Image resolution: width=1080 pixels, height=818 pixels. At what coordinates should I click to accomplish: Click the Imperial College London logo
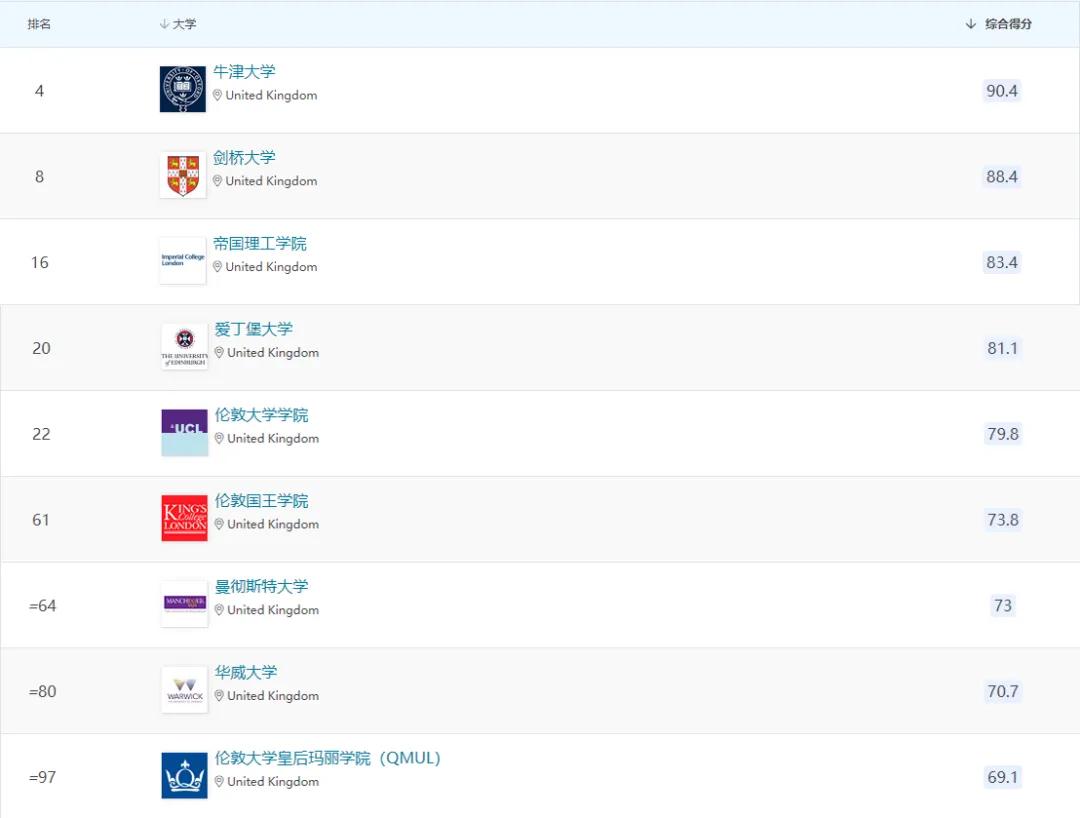coord(183,261)
